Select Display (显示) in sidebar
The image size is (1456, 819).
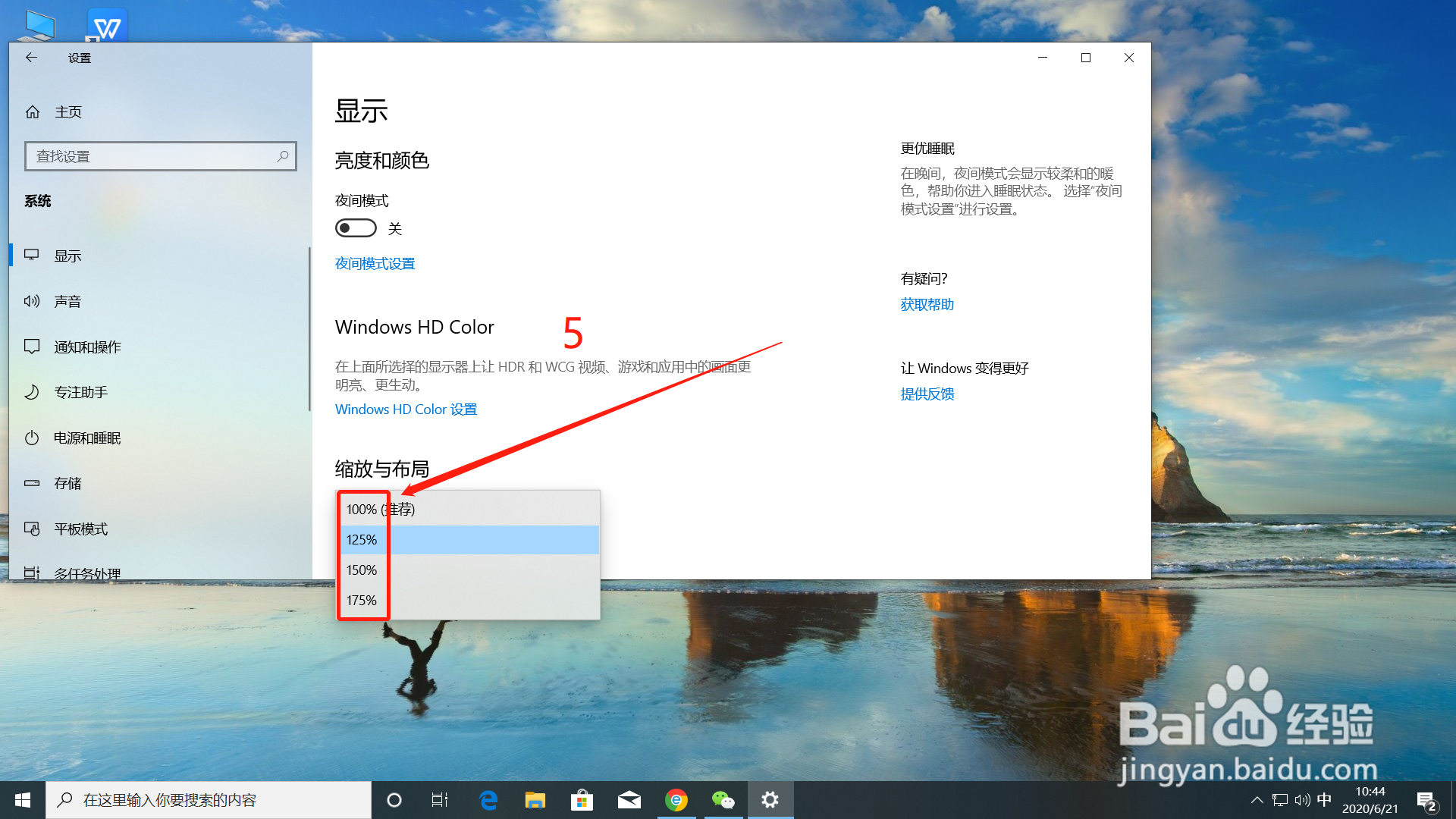click(x=67, y=256)
